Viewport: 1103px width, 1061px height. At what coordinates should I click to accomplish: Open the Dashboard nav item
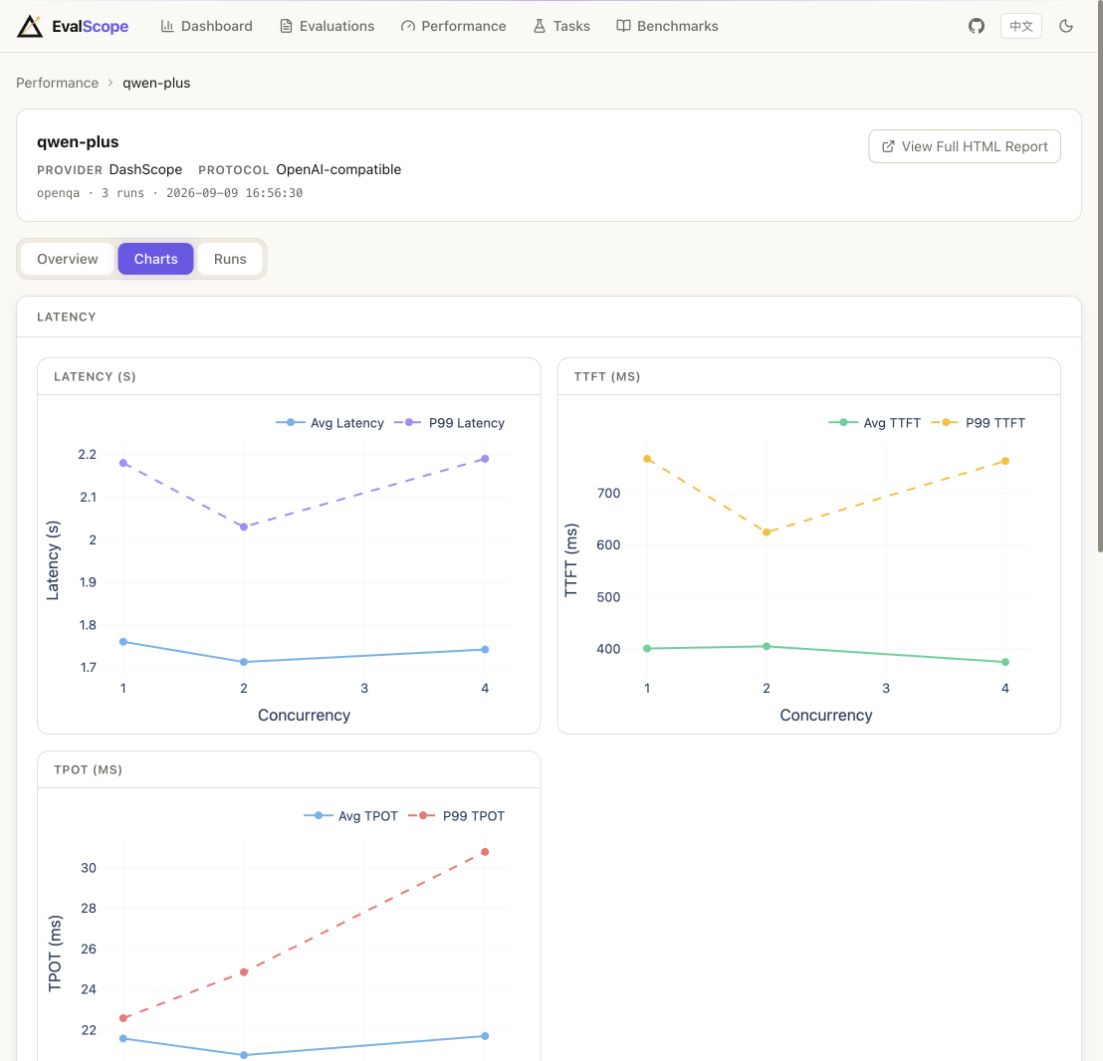[206, 26]
